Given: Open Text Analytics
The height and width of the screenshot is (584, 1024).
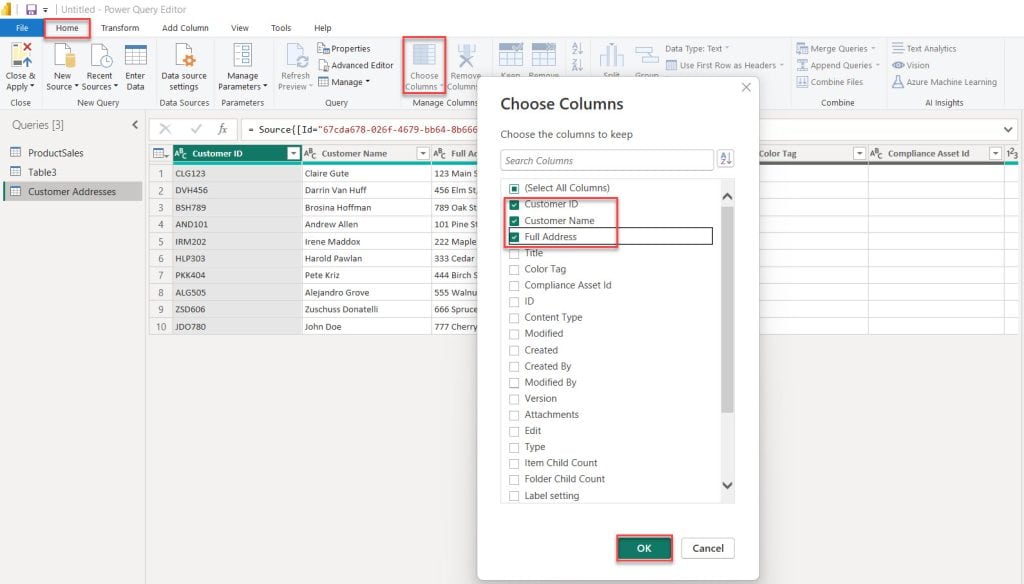Looking at the screenshot, I should coord(924,48).
